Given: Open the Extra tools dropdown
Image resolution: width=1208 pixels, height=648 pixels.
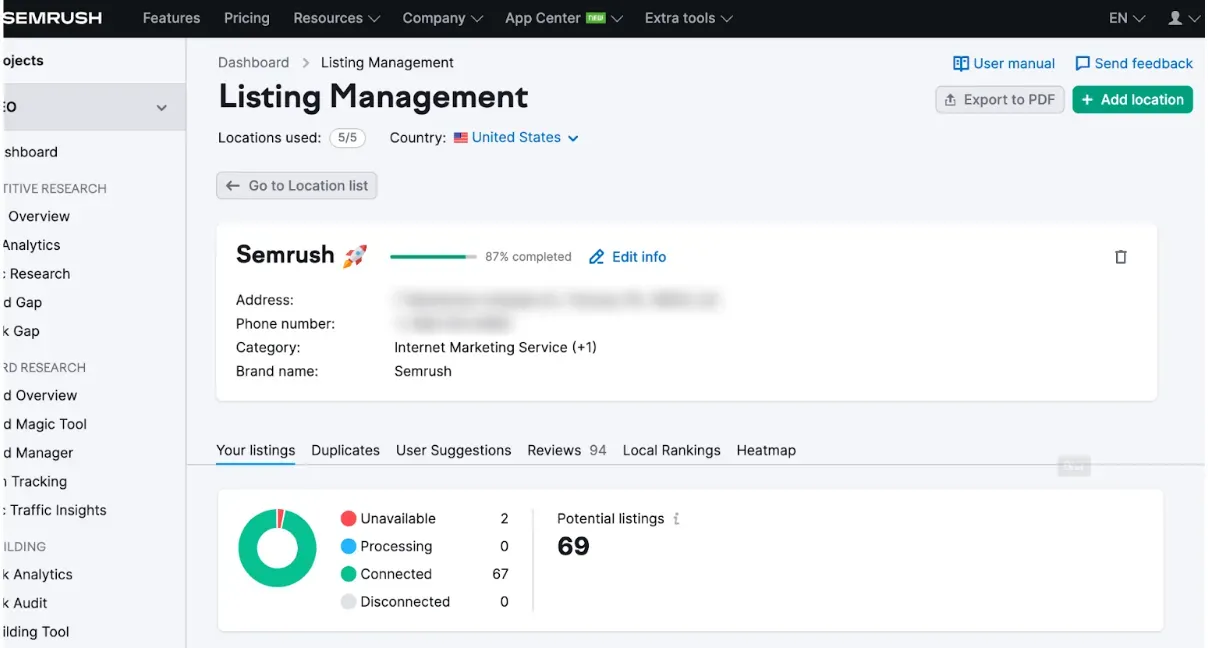Looking at the screenshot, I should pos(689,18).
